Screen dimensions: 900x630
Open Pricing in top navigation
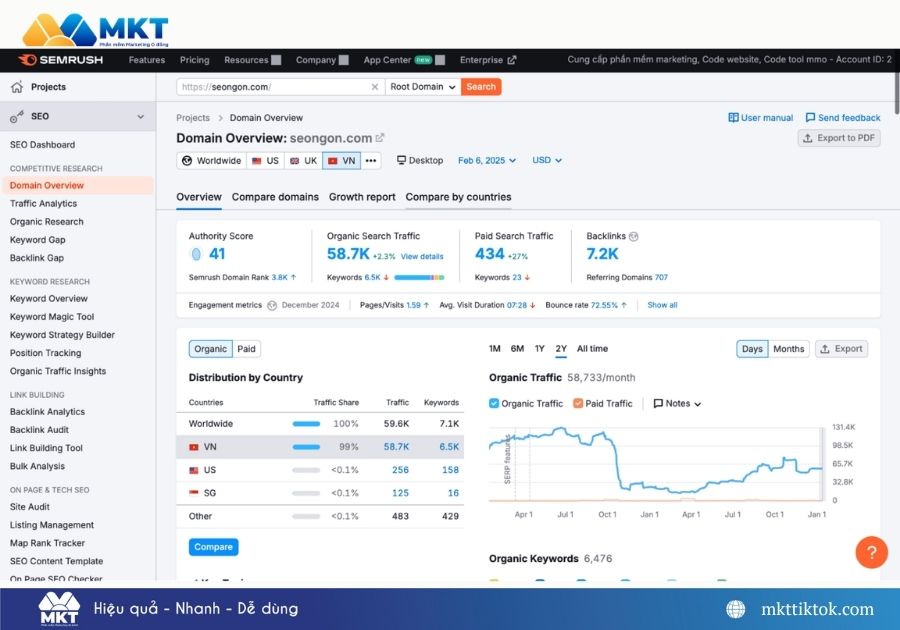(x=195, y=60)
